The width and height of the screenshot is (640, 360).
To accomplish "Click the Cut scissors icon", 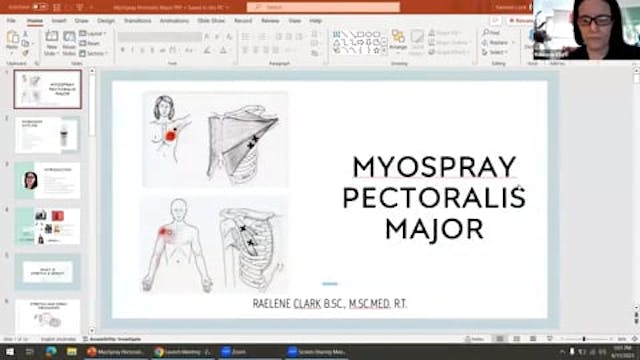I will coord(25,34).
